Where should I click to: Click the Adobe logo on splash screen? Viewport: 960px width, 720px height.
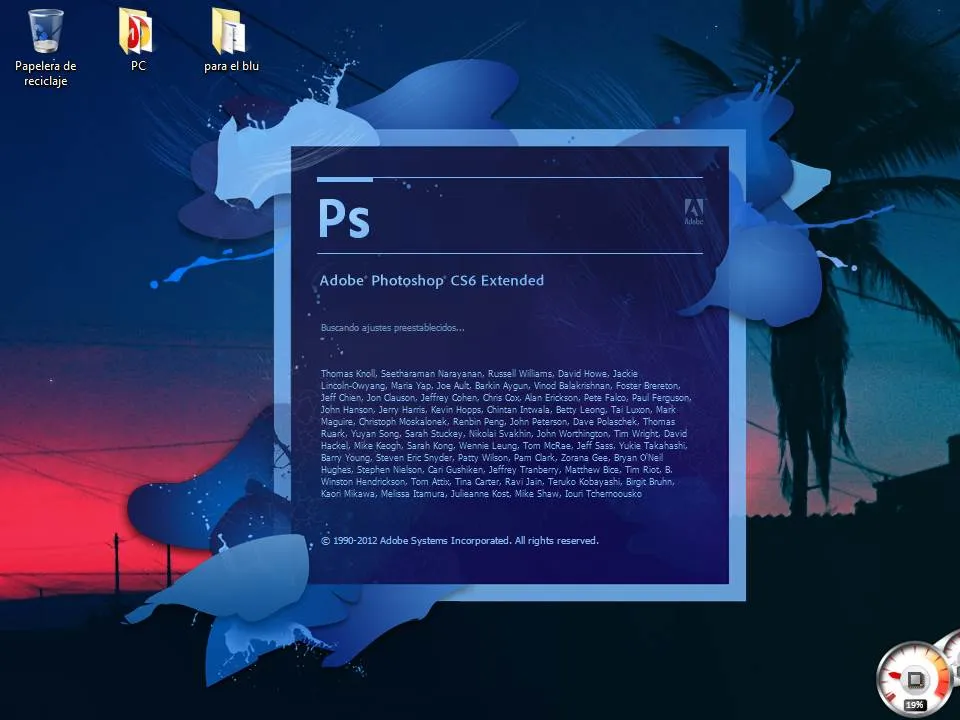click(x=694, y=212)
